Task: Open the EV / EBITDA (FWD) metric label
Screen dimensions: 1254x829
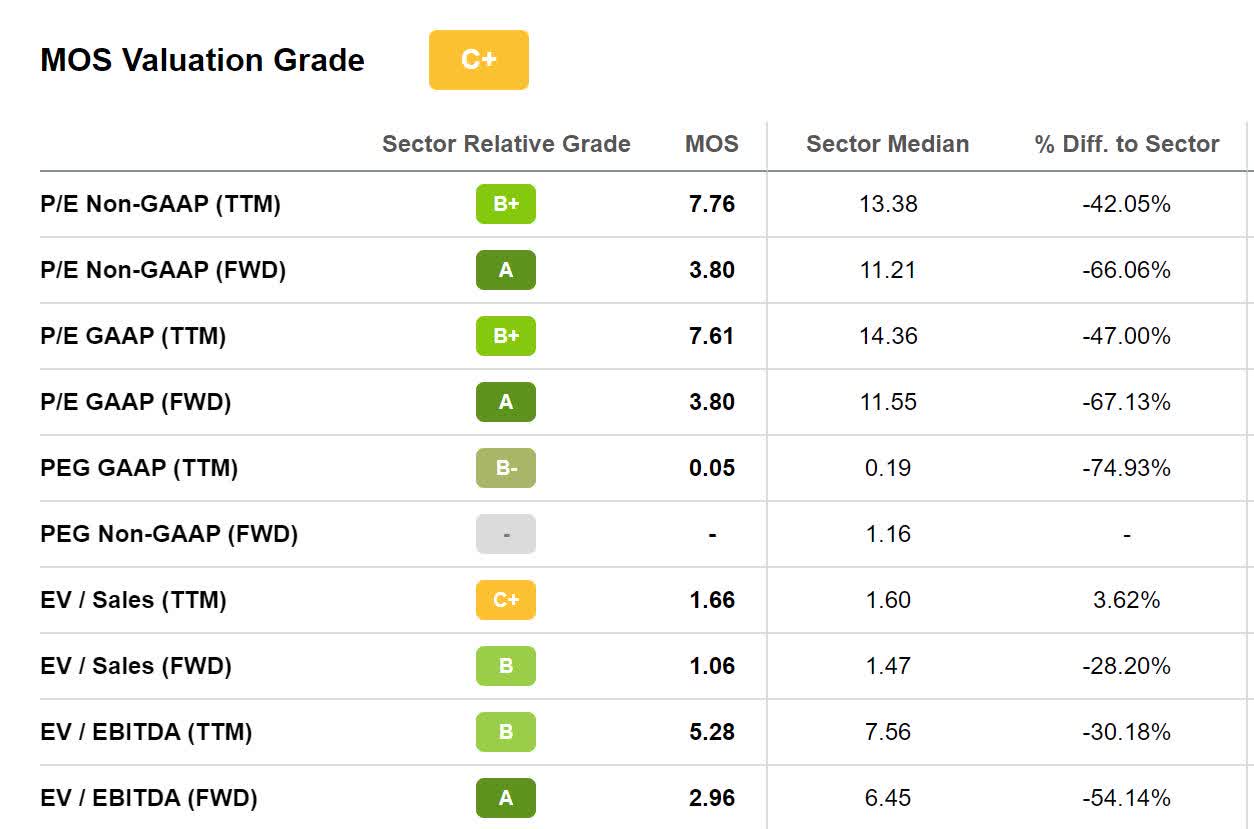Action: tap(149, 798)
